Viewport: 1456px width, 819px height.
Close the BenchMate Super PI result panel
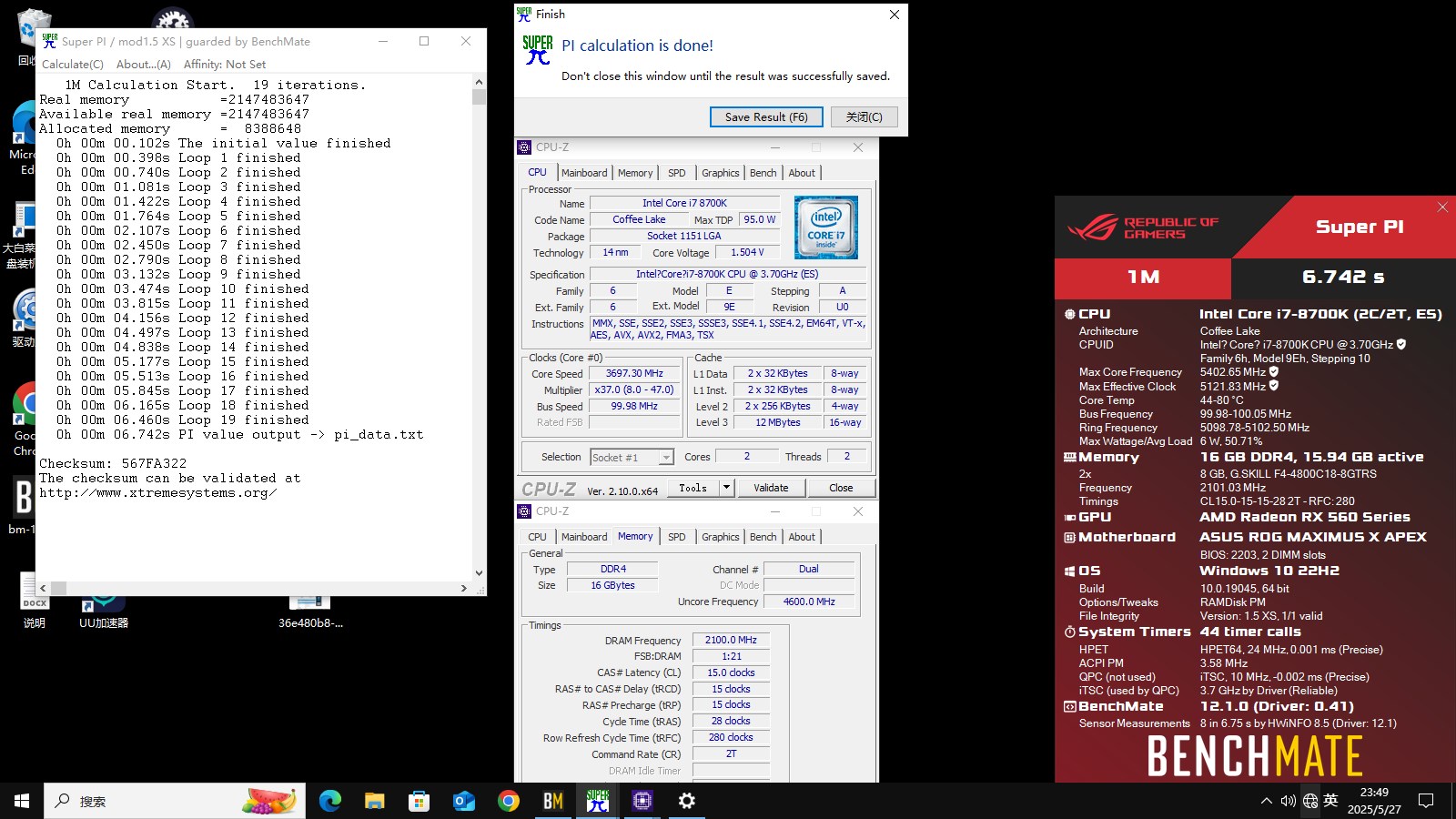[x=1442, y=207]
